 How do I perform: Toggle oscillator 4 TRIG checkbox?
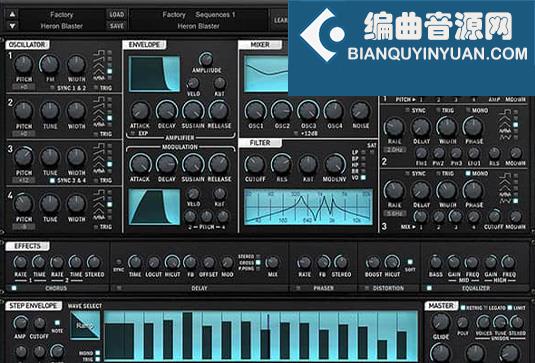coord(96,227)
